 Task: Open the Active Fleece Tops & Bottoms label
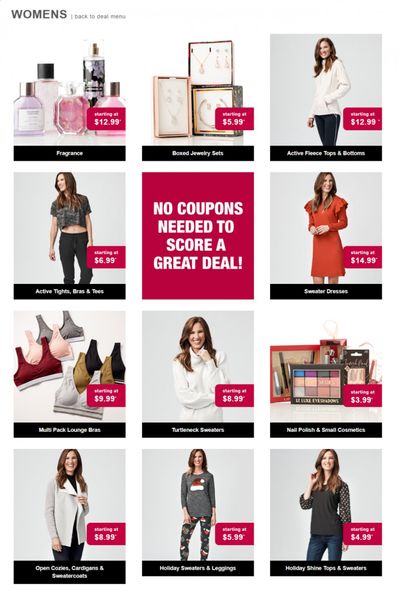pos(326,153)
